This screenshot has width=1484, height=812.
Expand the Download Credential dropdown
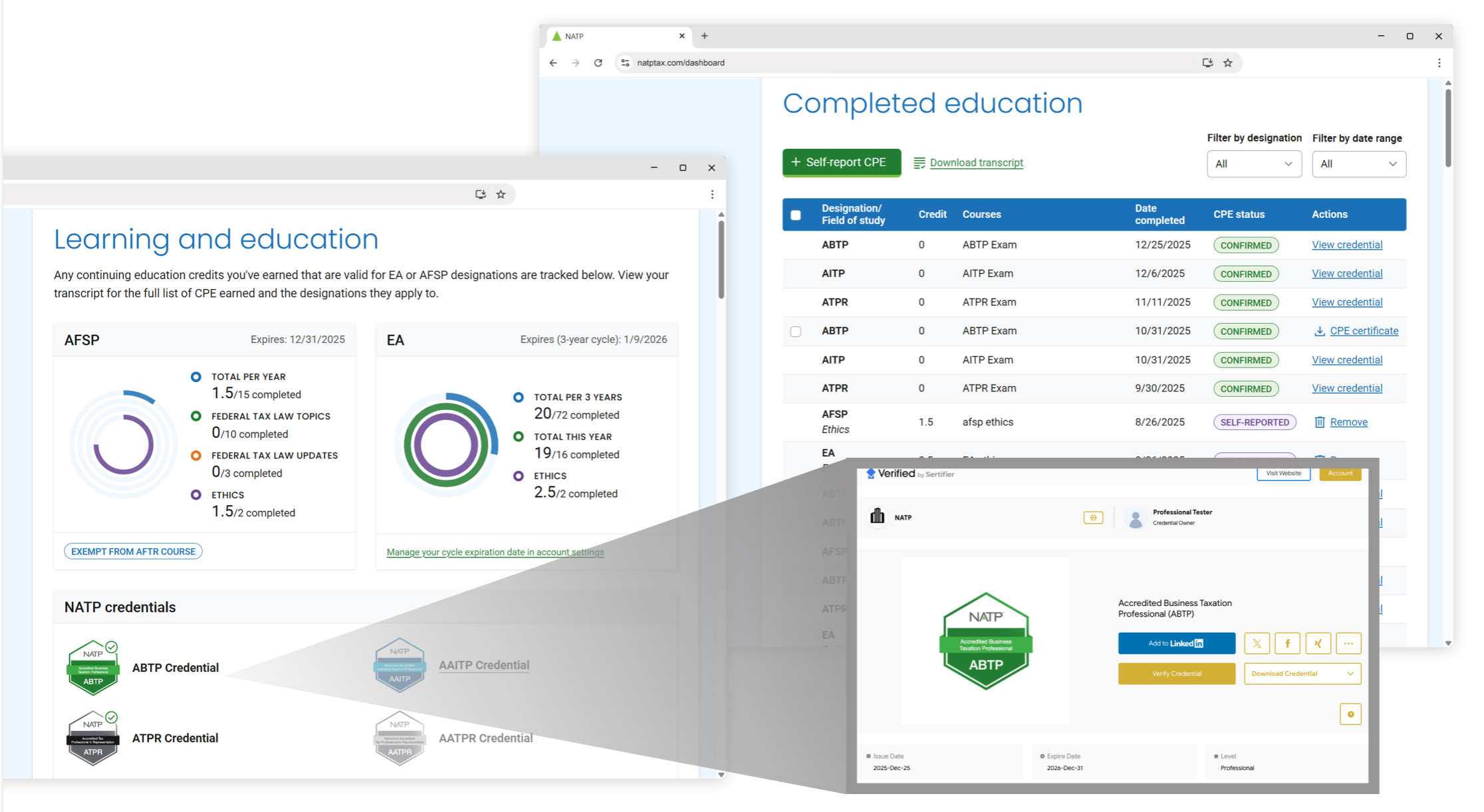[1302, 674]
